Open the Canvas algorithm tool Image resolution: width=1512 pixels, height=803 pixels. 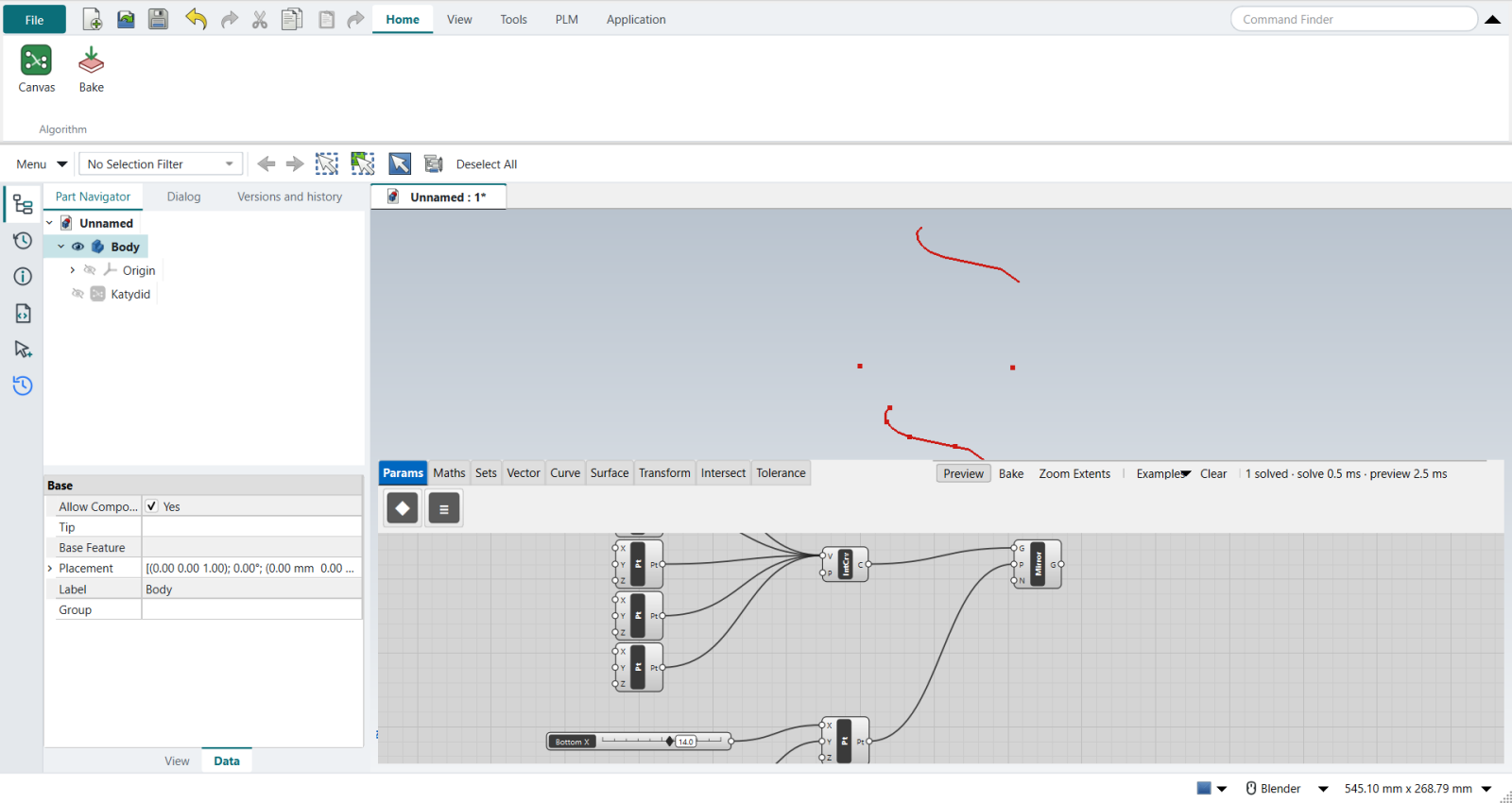pos(36,69)
